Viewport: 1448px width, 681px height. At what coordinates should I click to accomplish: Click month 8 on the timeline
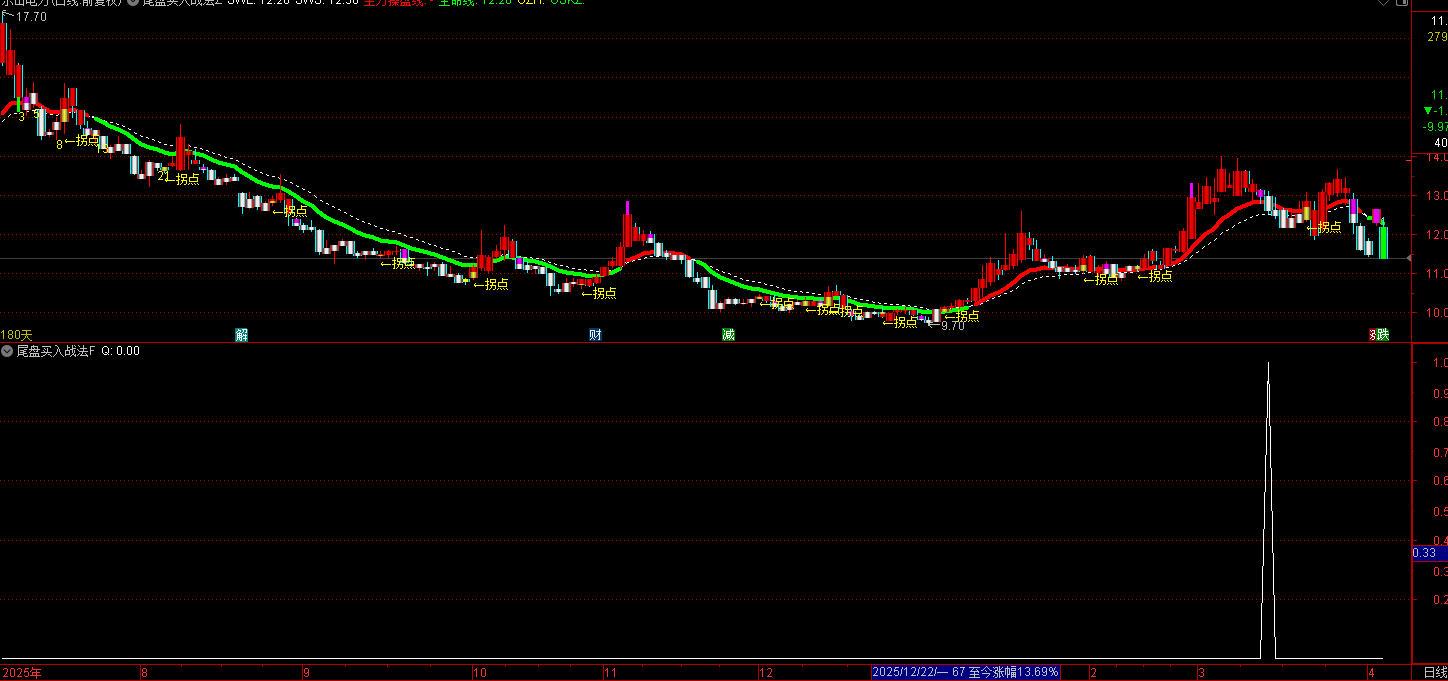click(145, 673)
